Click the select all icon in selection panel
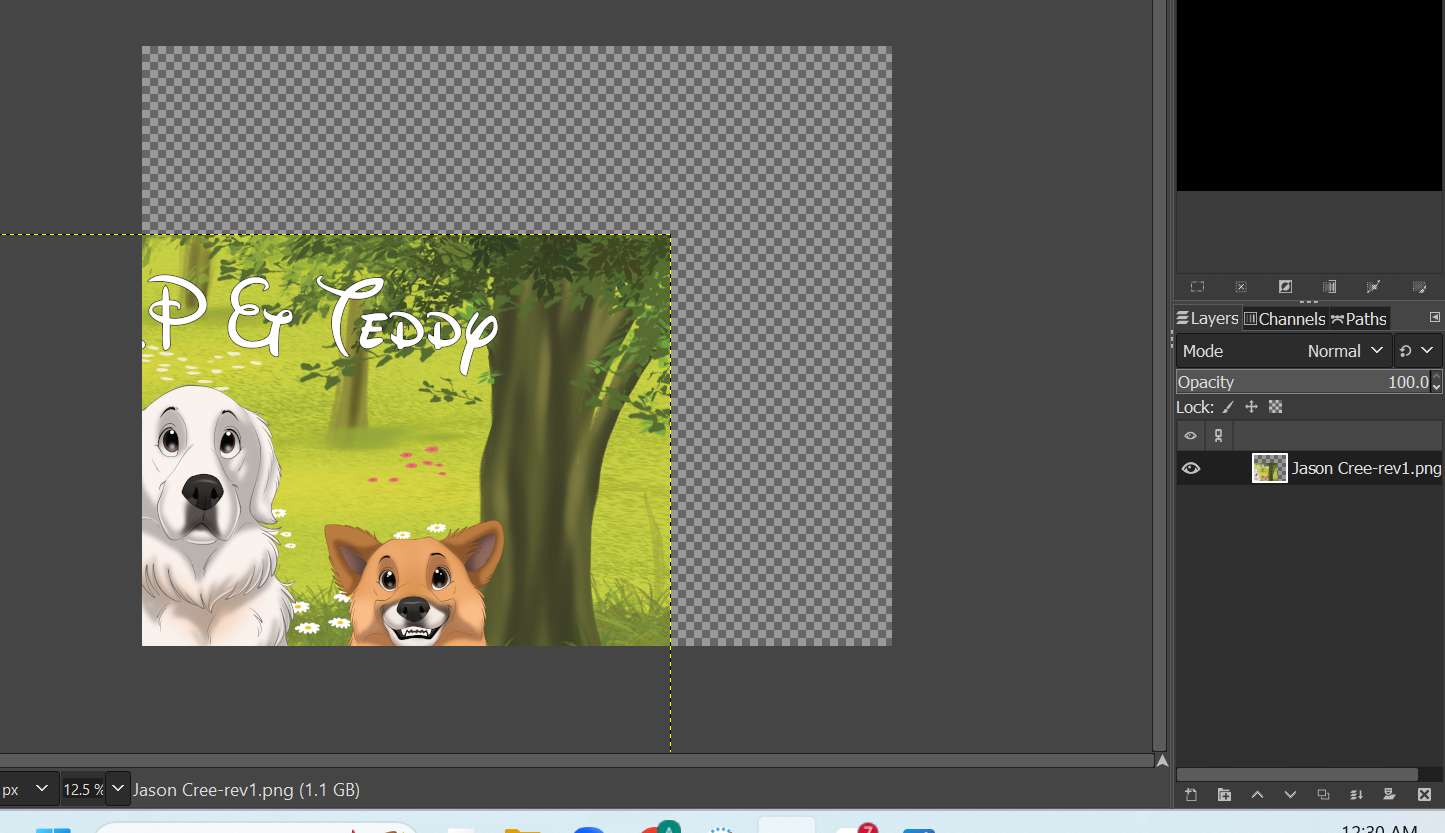Screen dimensions: 1445x833 coord(1197,287)
